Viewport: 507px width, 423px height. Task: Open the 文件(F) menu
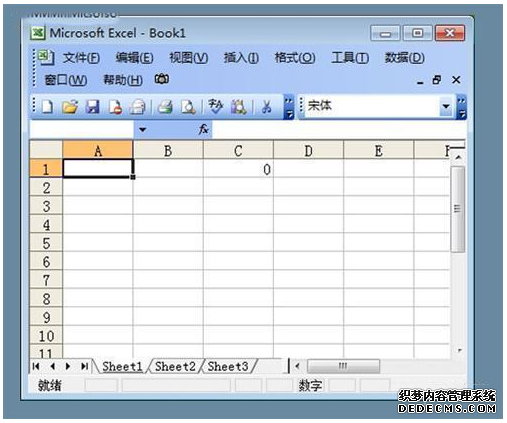click(81, 58)
